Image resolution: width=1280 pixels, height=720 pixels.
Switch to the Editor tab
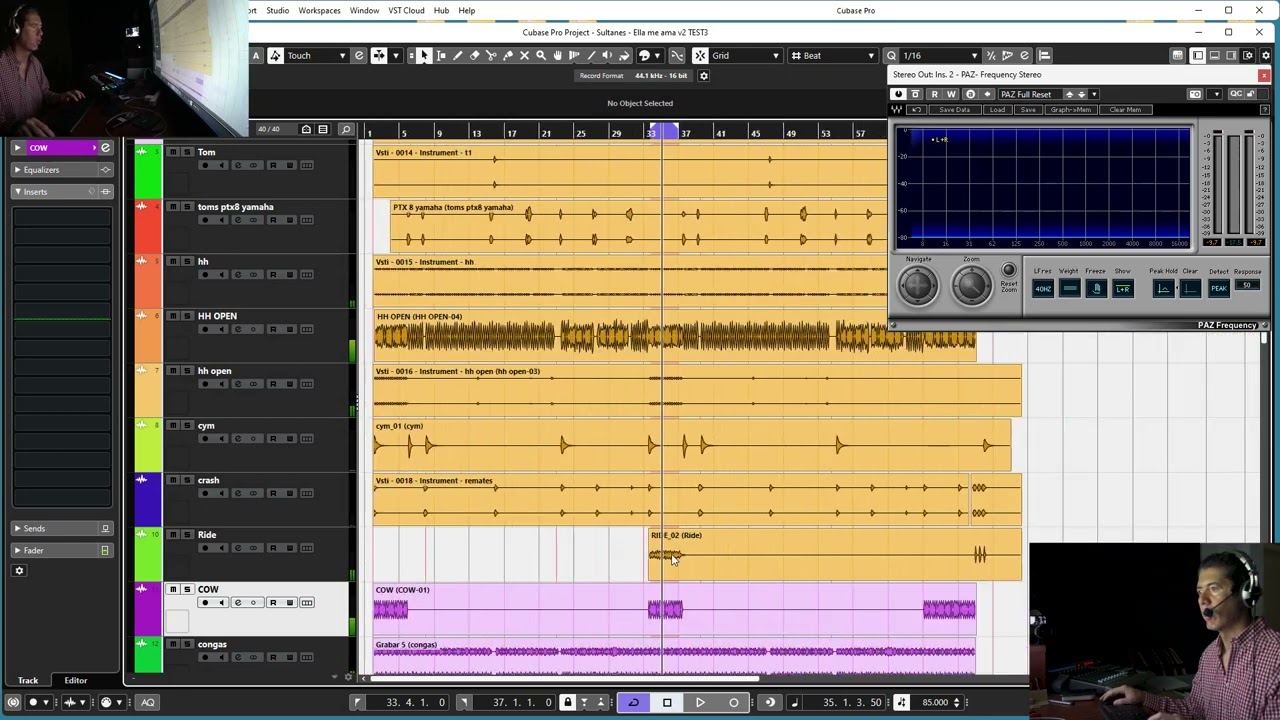click(x=76, y=681)
